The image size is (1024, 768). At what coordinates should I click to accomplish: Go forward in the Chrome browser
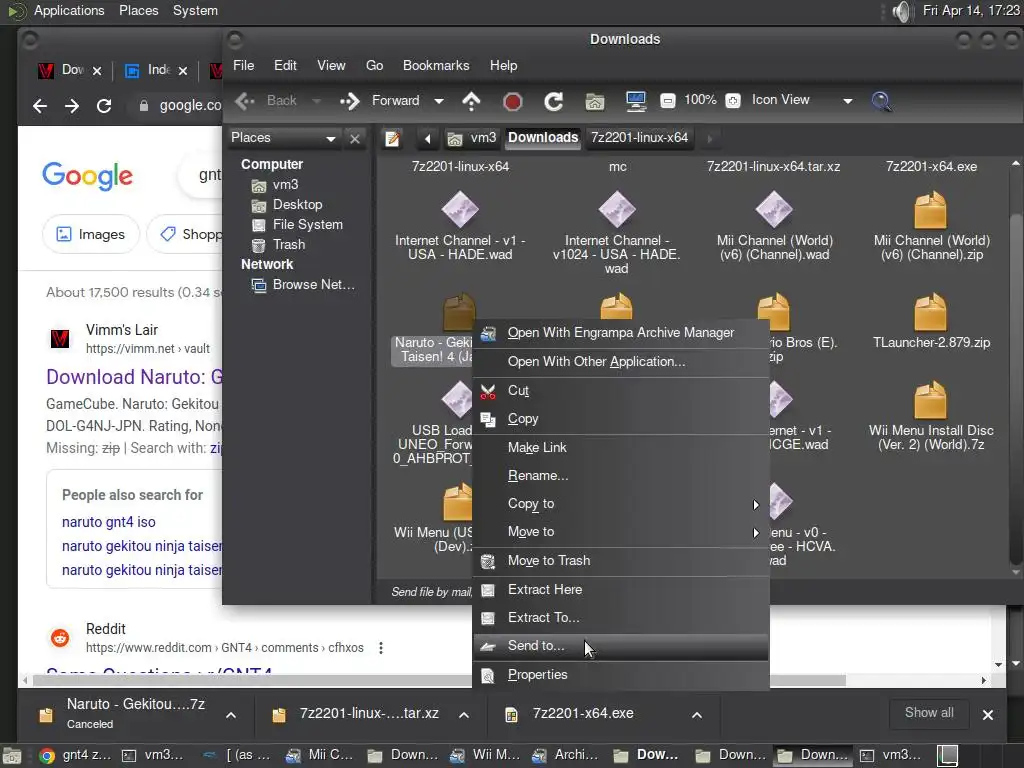[x=72, y=106]
